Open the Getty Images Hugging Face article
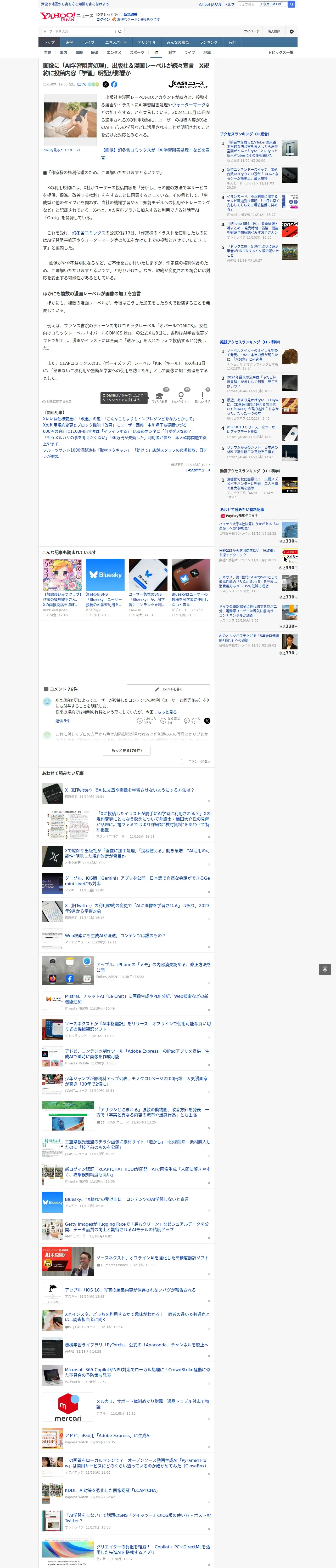The height and width of the screenshot is (1568, 336). [137, 1226]
